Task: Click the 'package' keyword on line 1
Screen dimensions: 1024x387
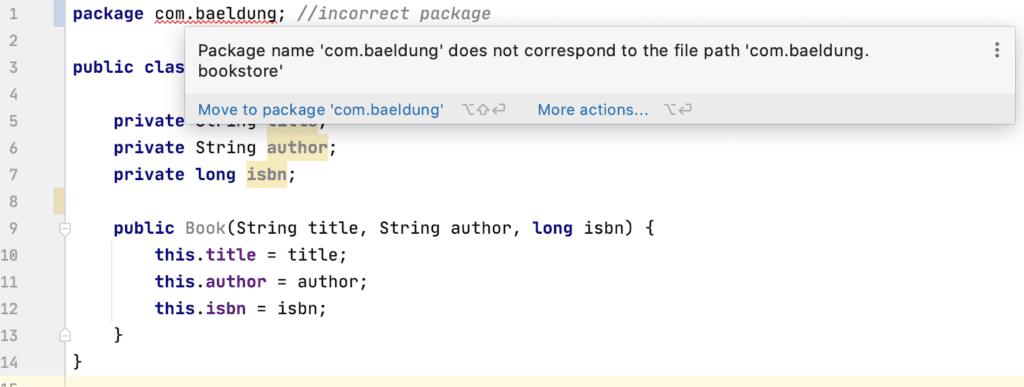Action: click(108, 14)
